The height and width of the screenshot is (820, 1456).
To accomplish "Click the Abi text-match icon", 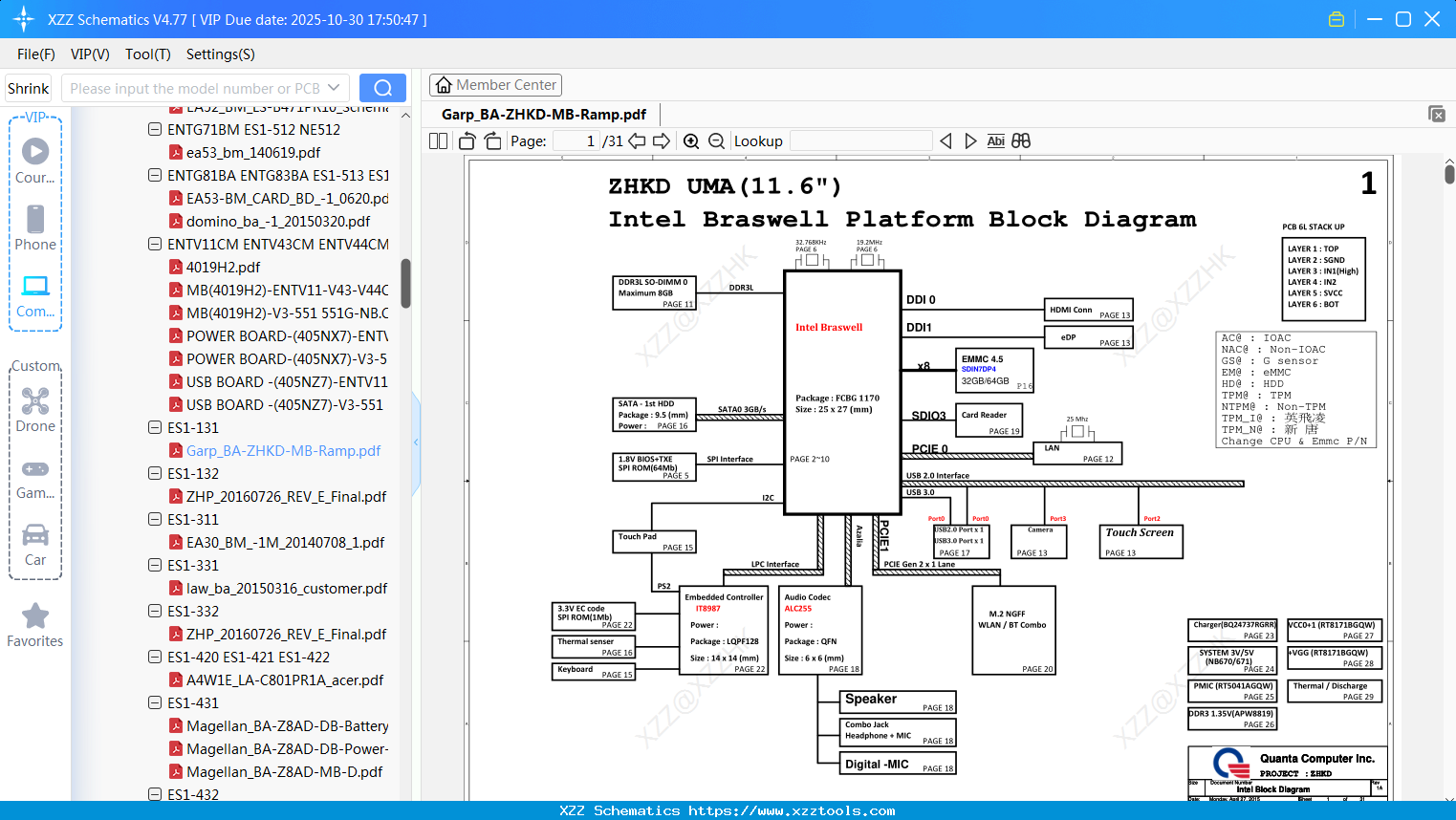I will click(x=996, y=141).
